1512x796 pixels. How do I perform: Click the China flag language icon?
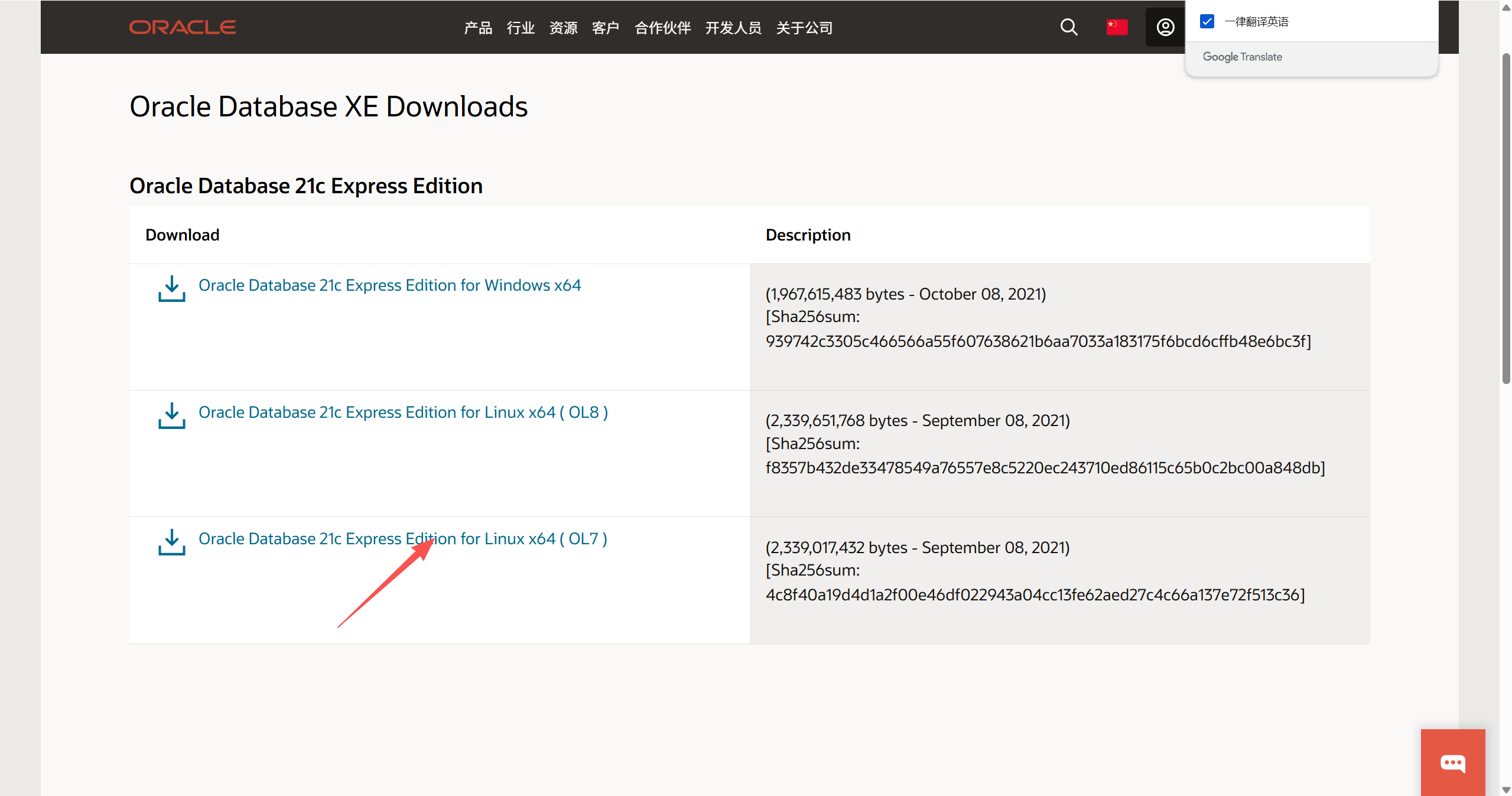point(1116,27)
